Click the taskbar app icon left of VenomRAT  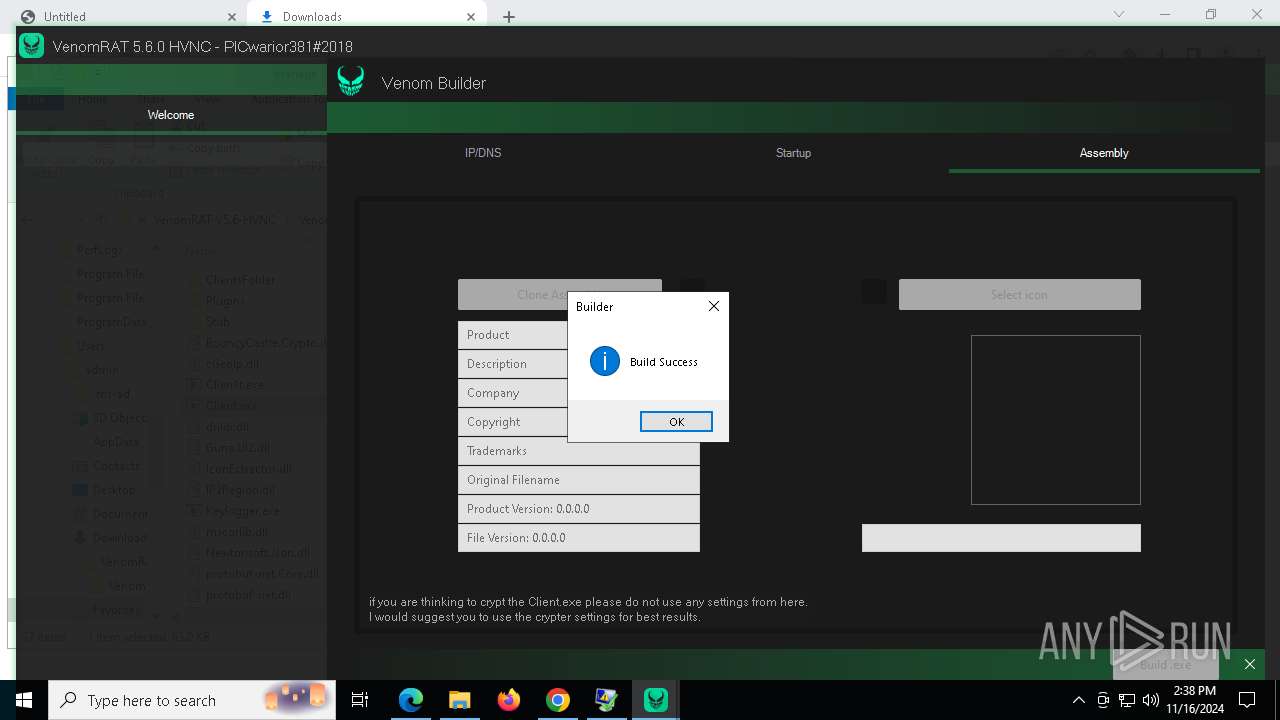pyautogui.click(x=606, y=700)
